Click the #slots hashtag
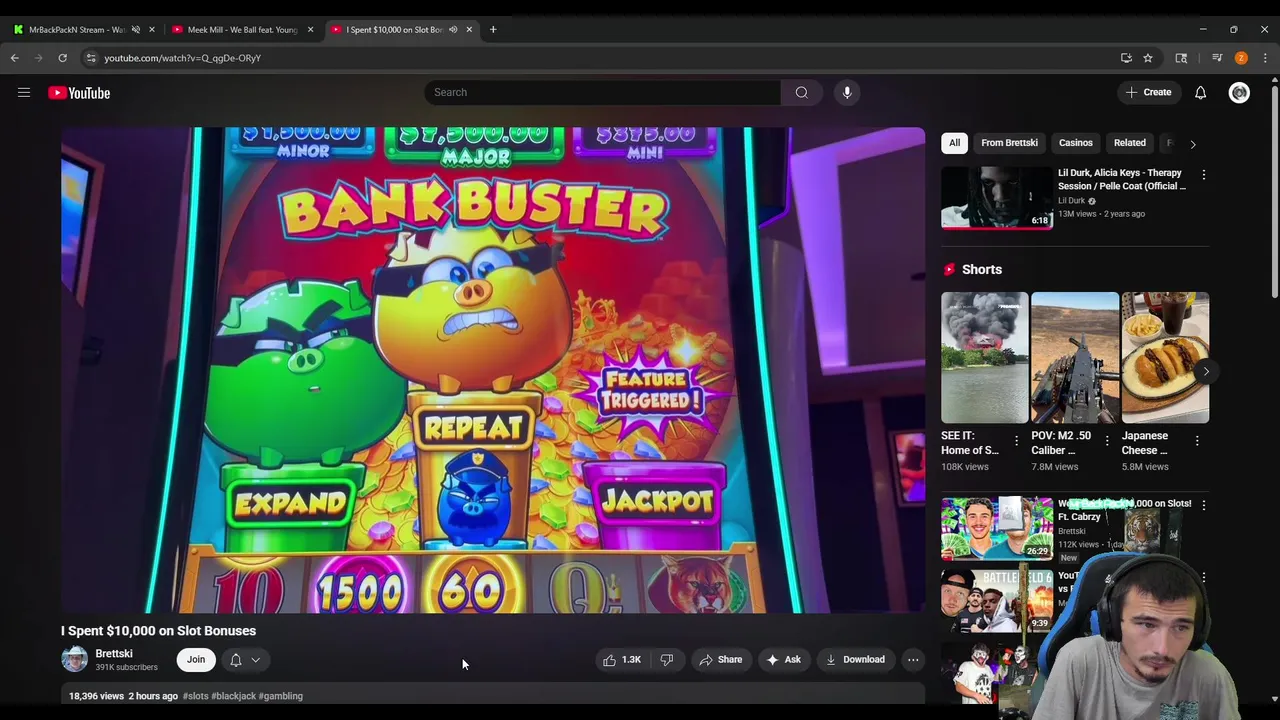This screenshot has height=720, width=1280. (x=195, y=696)
